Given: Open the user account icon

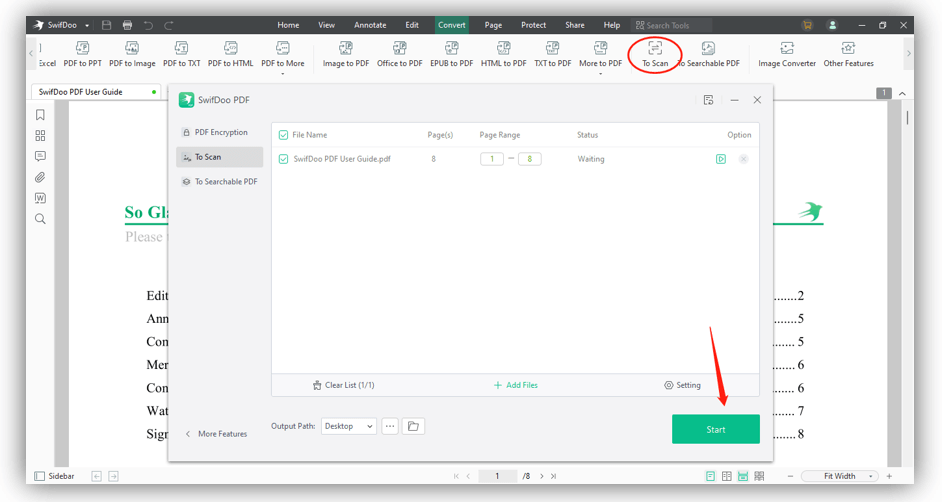Looking at the screenshot, I should [833, 25].
